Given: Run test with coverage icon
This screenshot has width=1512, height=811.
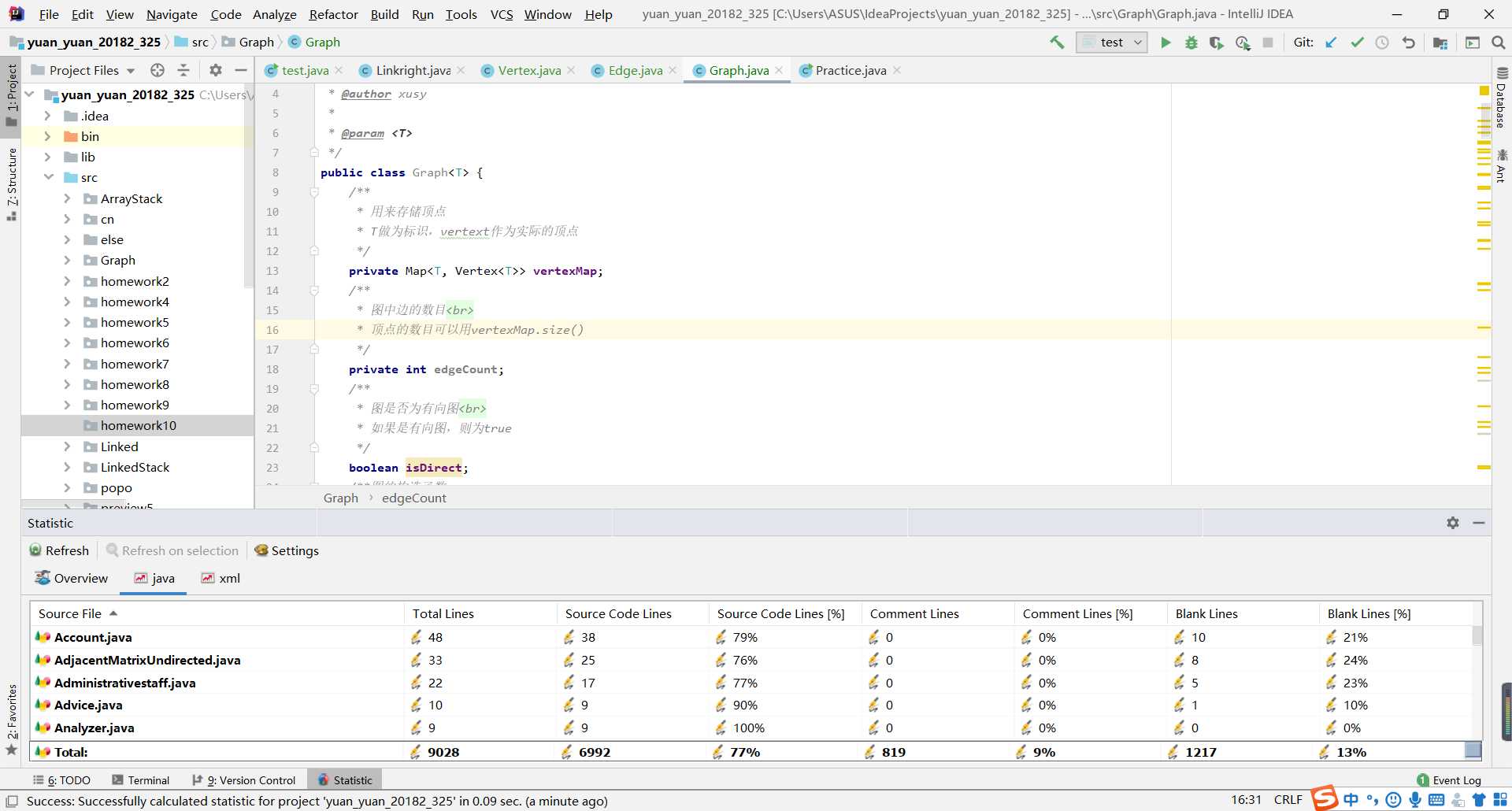Looking at the screenshot, I should pyautogui.click(x=1217, y=43).
